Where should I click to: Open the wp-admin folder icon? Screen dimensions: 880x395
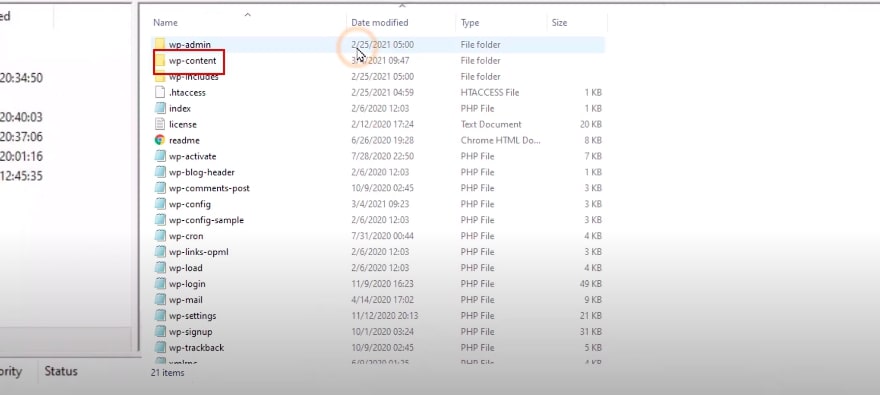tap(160, 44)
